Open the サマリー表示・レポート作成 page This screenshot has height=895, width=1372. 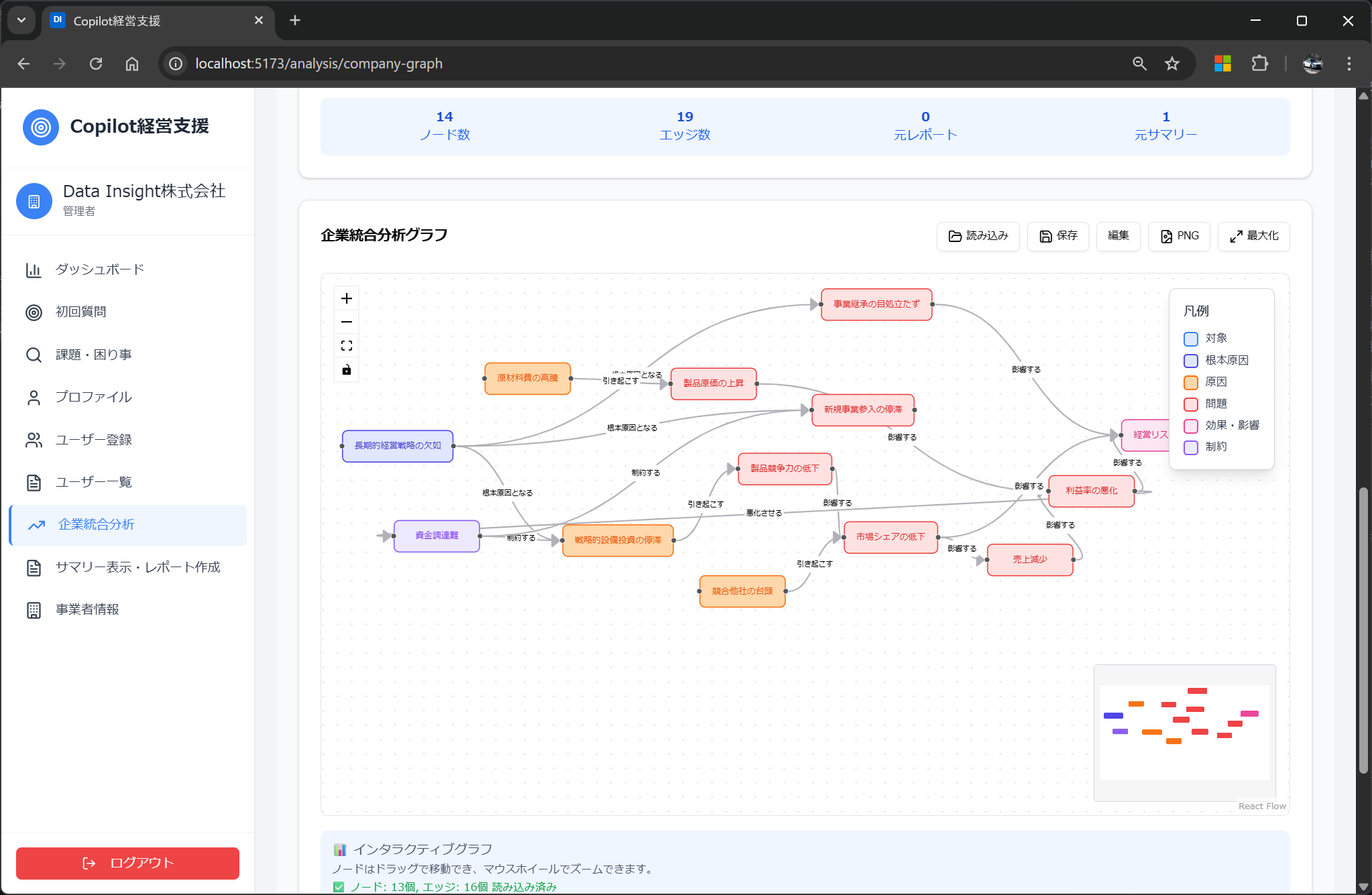tap(137, 567)
